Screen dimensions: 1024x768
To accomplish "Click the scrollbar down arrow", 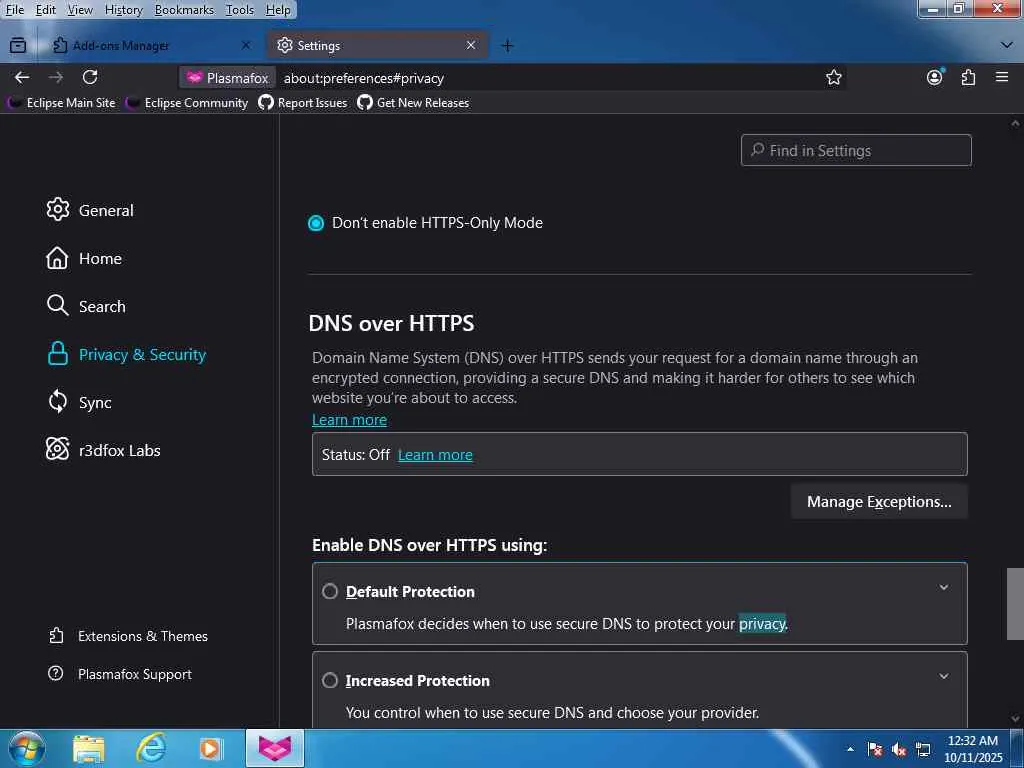I will point(1015,719).
